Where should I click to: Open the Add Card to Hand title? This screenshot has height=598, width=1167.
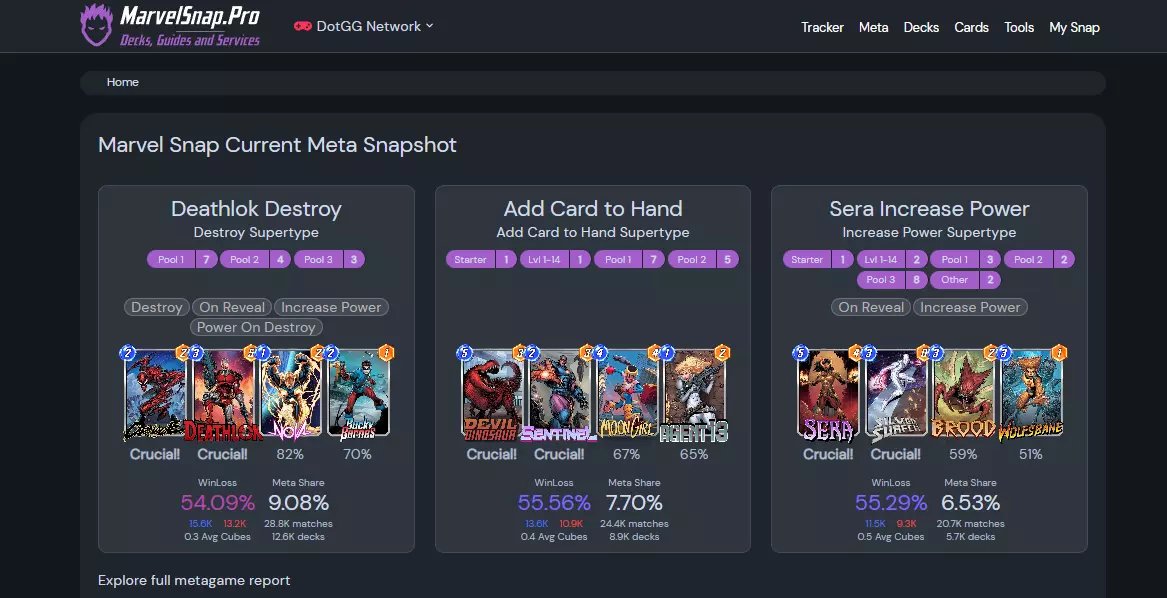coord(593,209)
